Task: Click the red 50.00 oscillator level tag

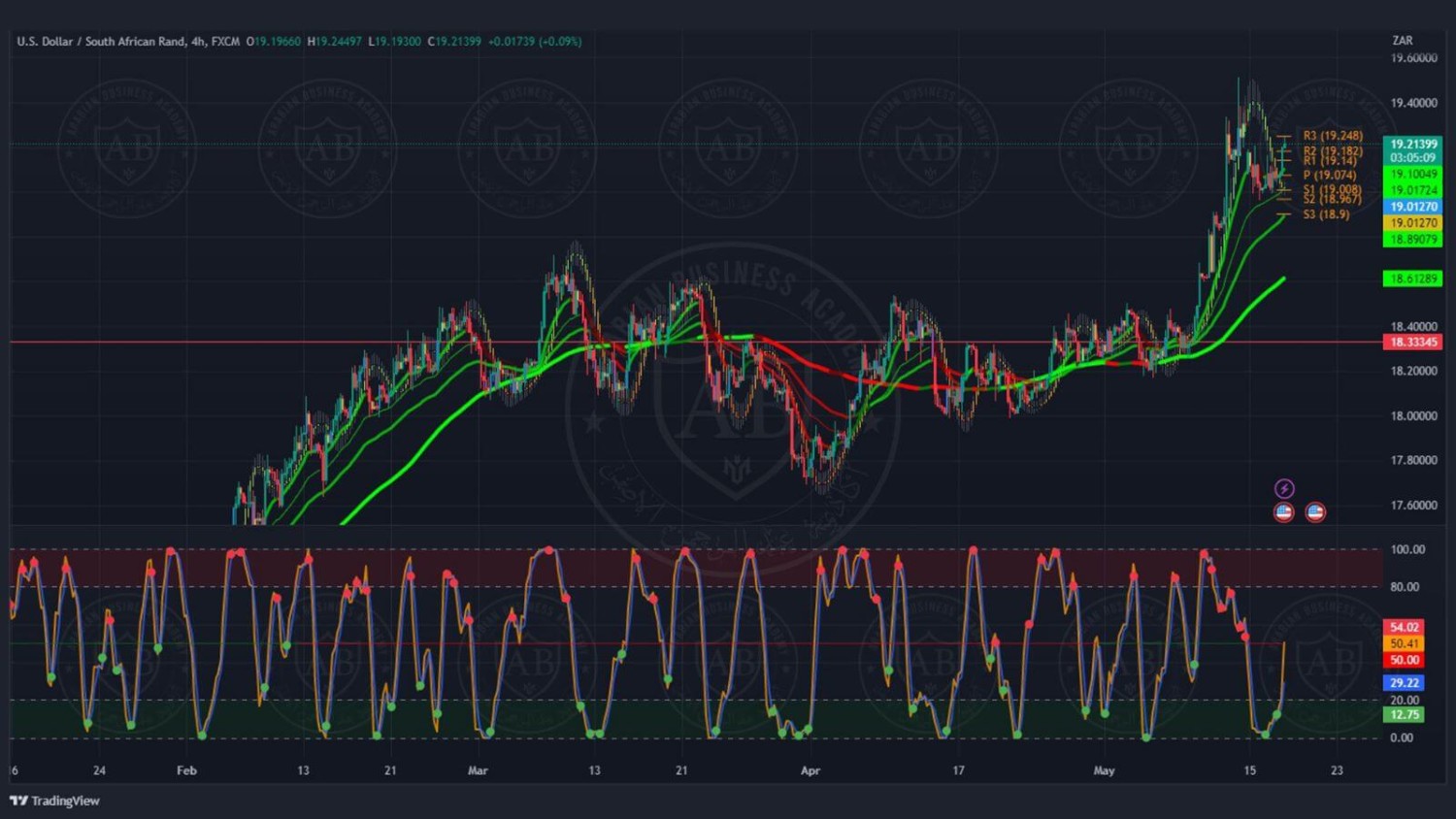Action: click(1404, 661)
